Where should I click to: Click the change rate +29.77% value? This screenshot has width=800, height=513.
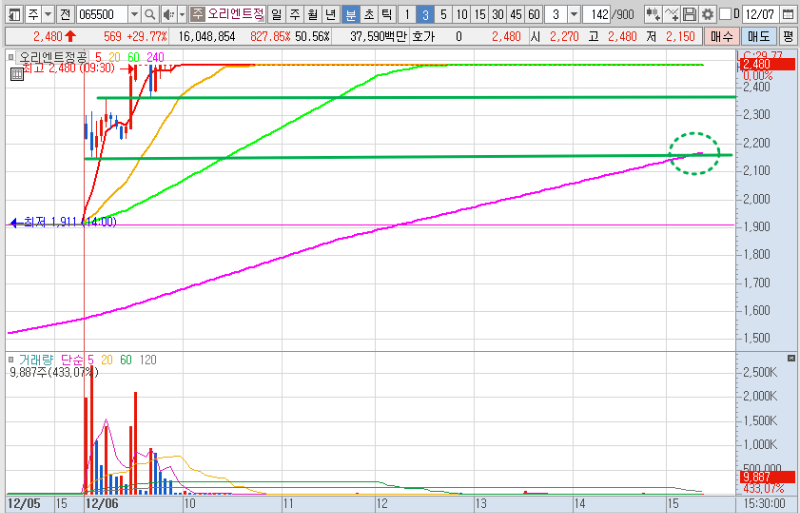147,36
